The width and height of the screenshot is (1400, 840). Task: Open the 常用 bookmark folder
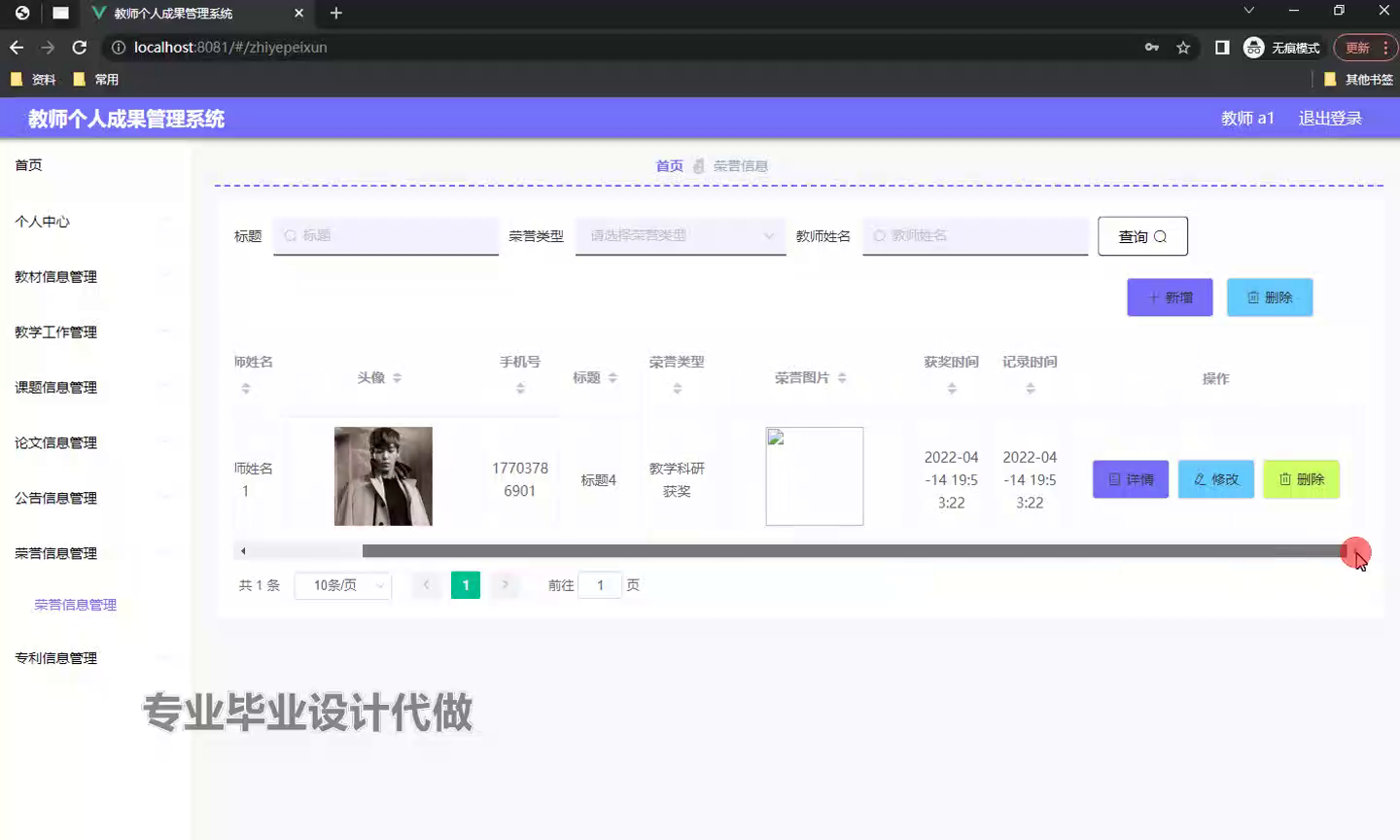pyautogui.click(x=96, y=80)
